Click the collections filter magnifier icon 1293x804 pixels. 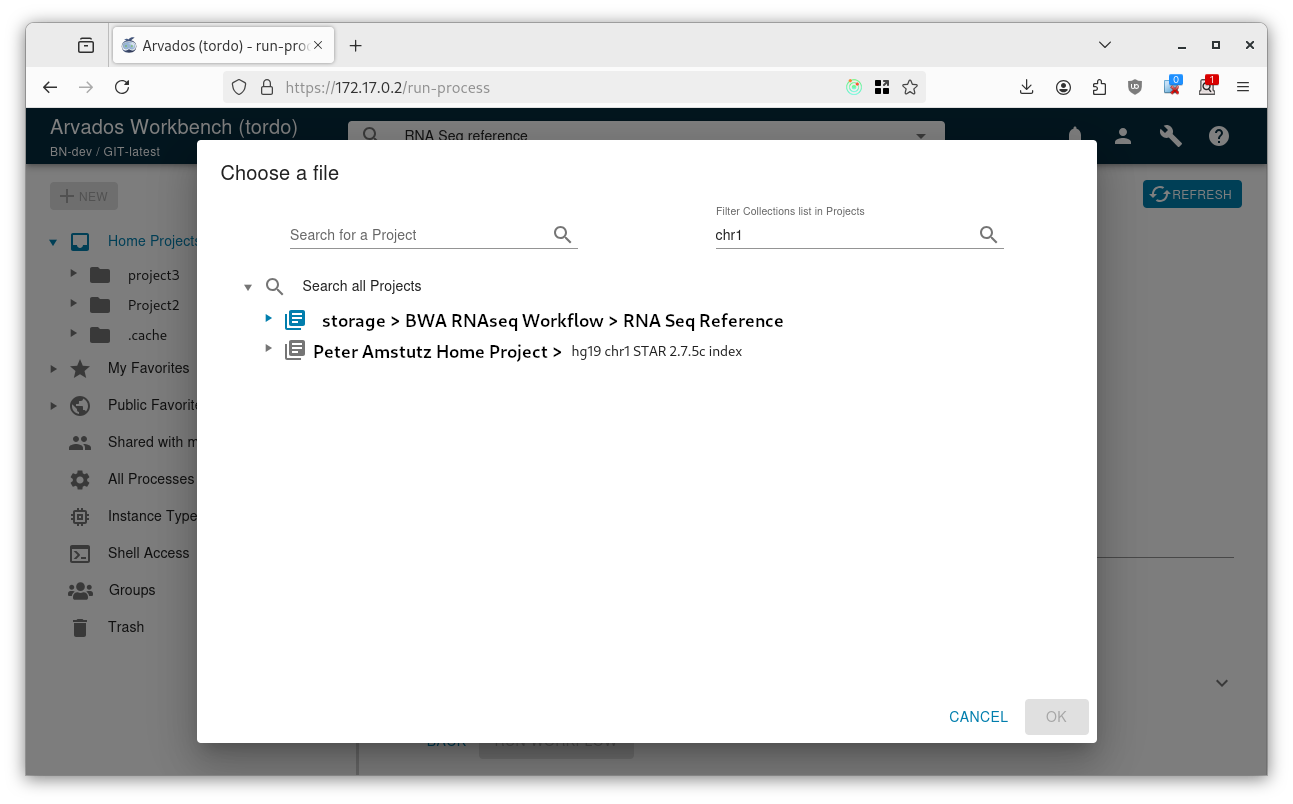(x=988, y=235)
